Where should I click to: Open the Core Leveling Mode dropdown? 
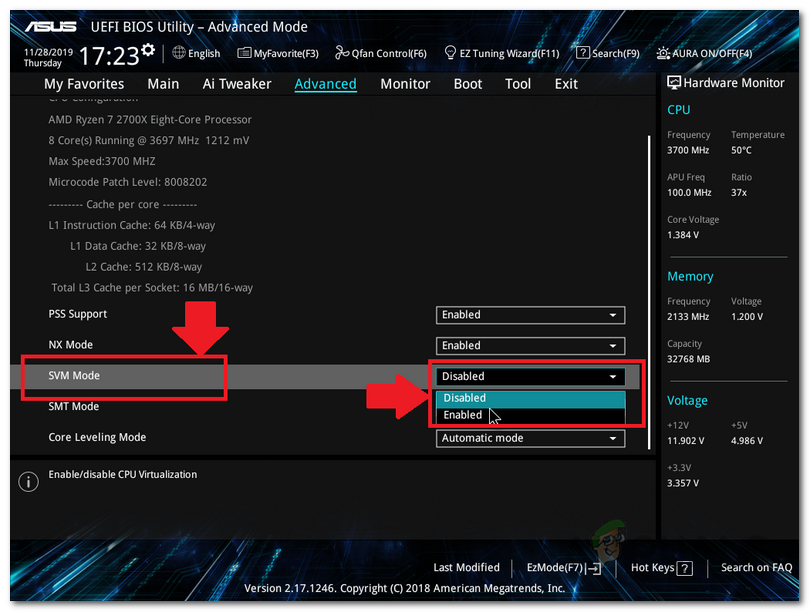click(531, 438)
